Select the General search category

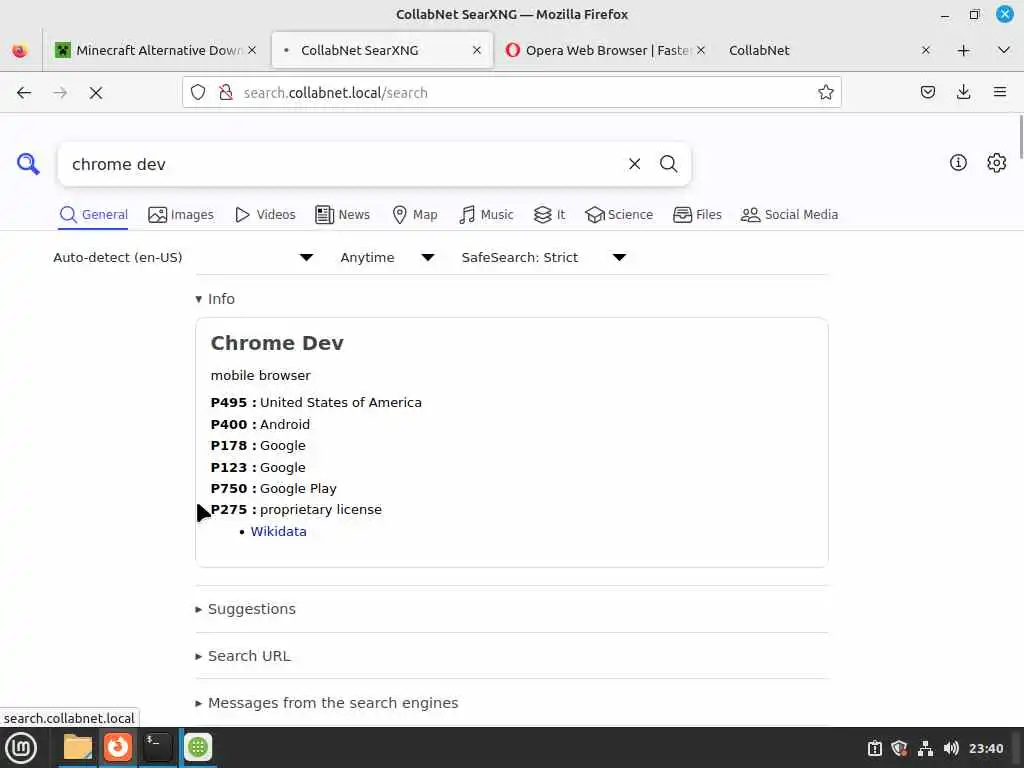tap(93, 215)
